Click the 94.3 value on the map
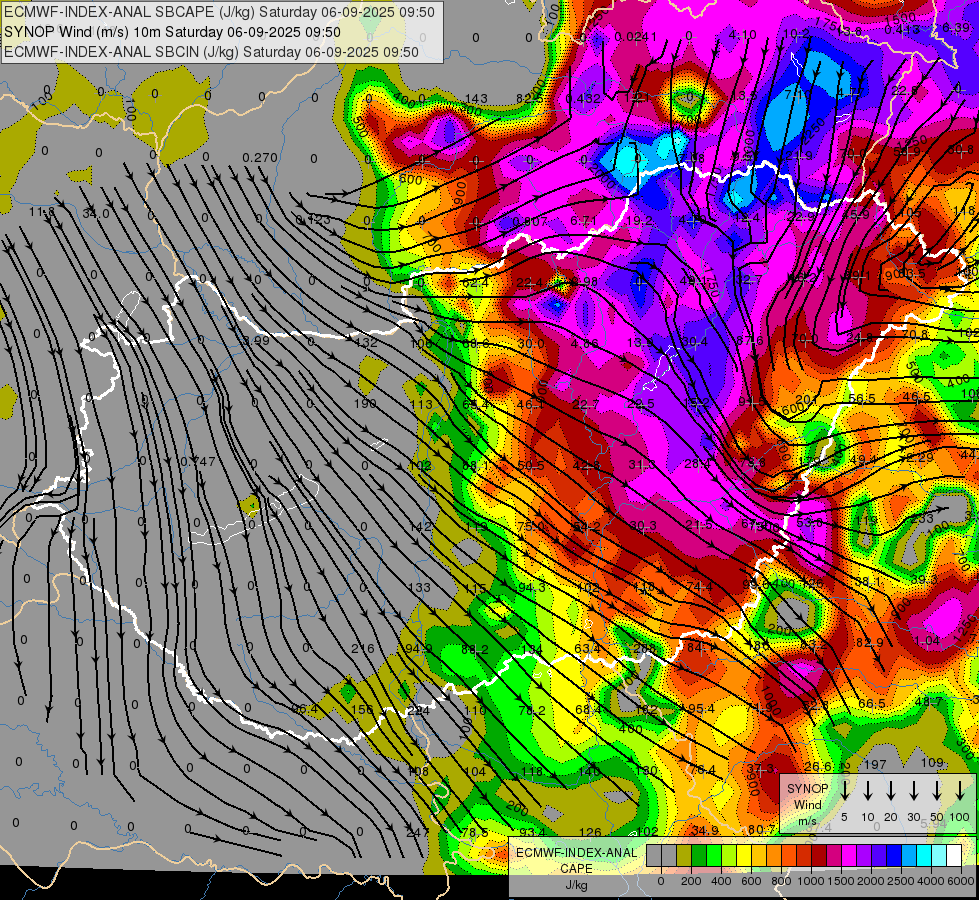 532,587
